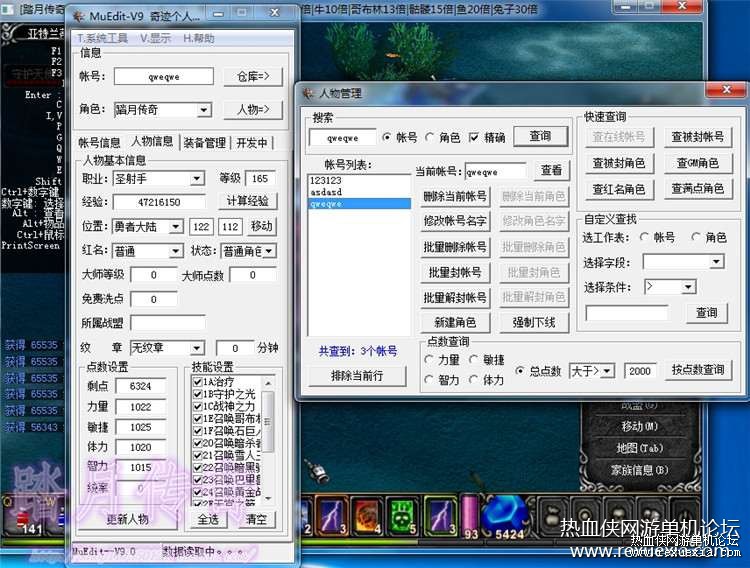
Task: Tick the 精确 exact-match checkbox
Action: 474,138
